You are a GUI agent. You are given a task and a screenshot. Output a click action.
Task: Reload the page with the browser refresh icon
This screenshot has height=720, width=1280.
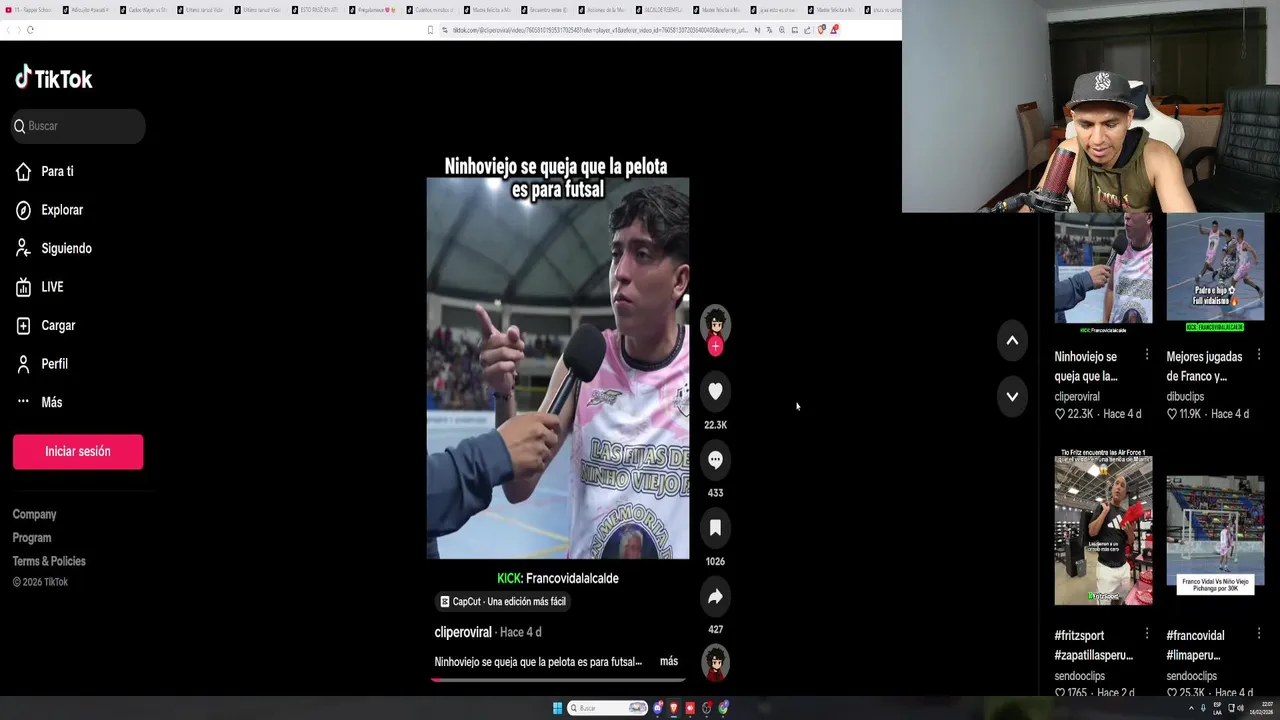point(30,30)
